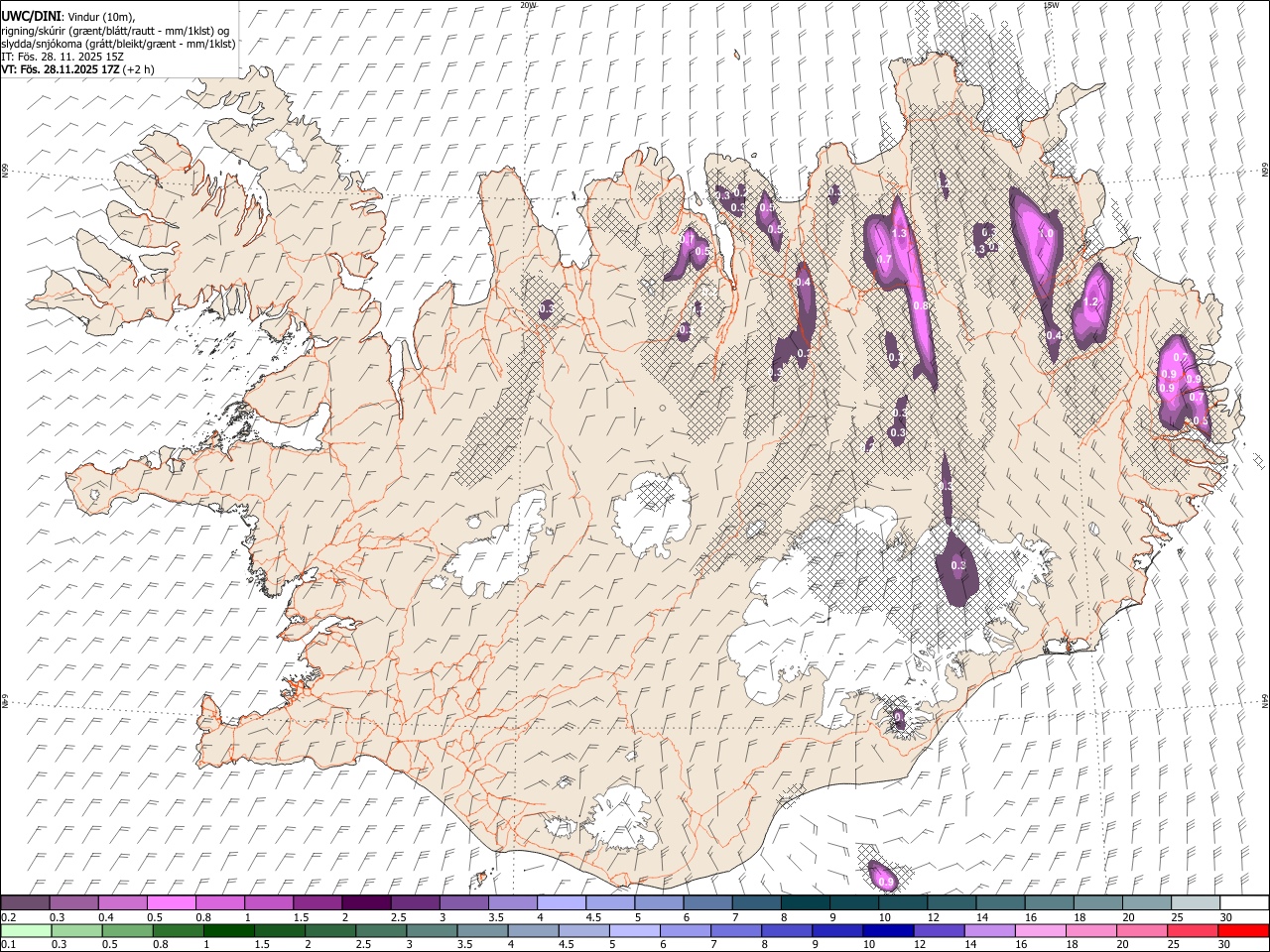Select the '1.0' snowfall value label
Viewport: 1270px width, 952px height.
[x=1046, y=234]
